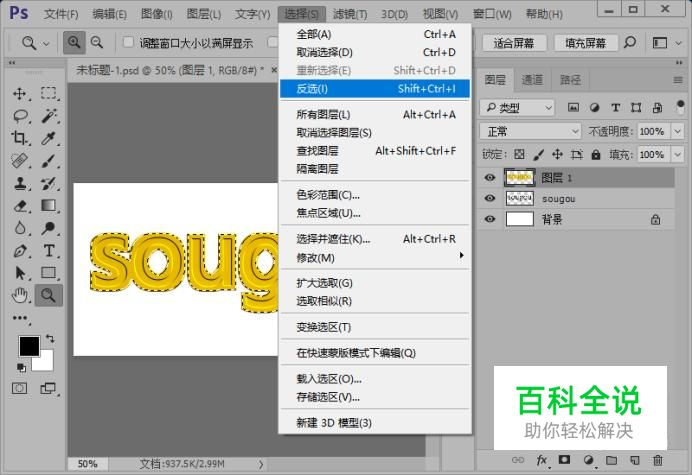Select the Eyedropper tool

(x=49, y=138)
